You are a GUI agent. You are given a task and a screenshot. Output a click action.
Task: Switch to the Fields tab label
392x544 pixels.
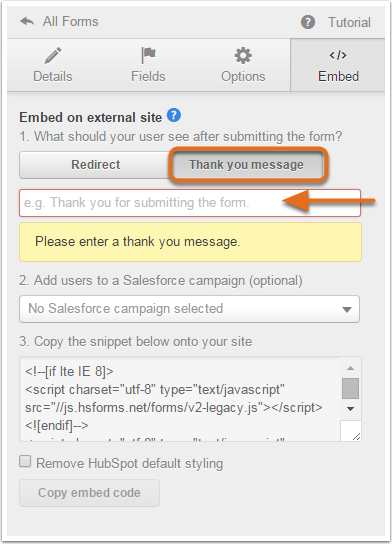click(148, 76)
